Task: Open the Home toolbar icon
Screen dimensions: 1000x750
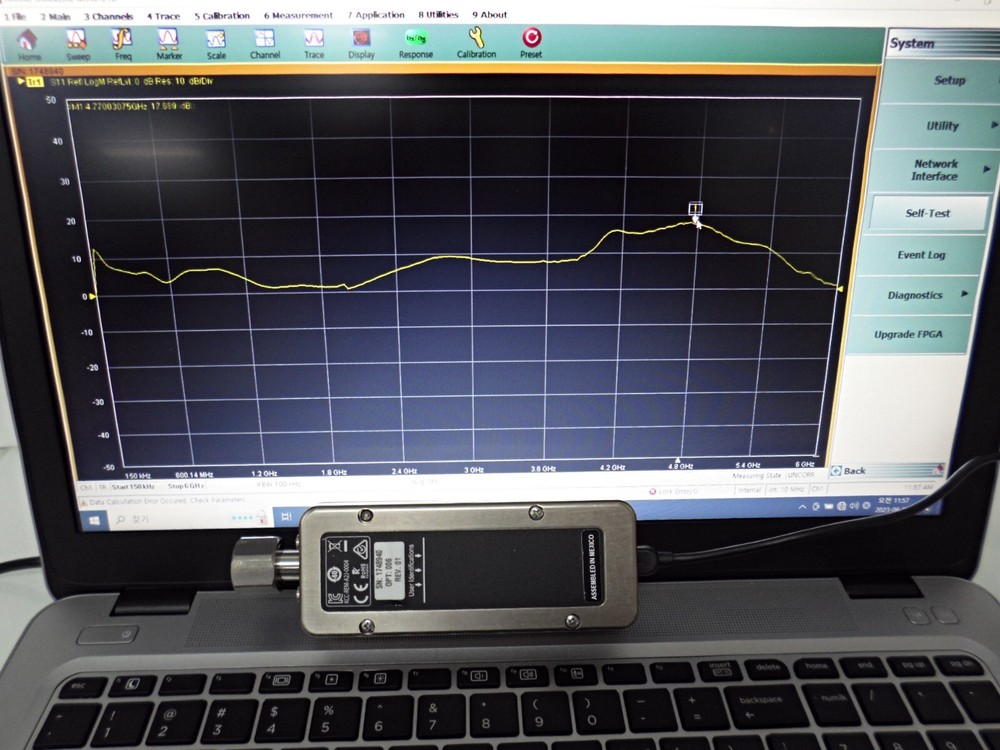Action: tap(27, 45)
